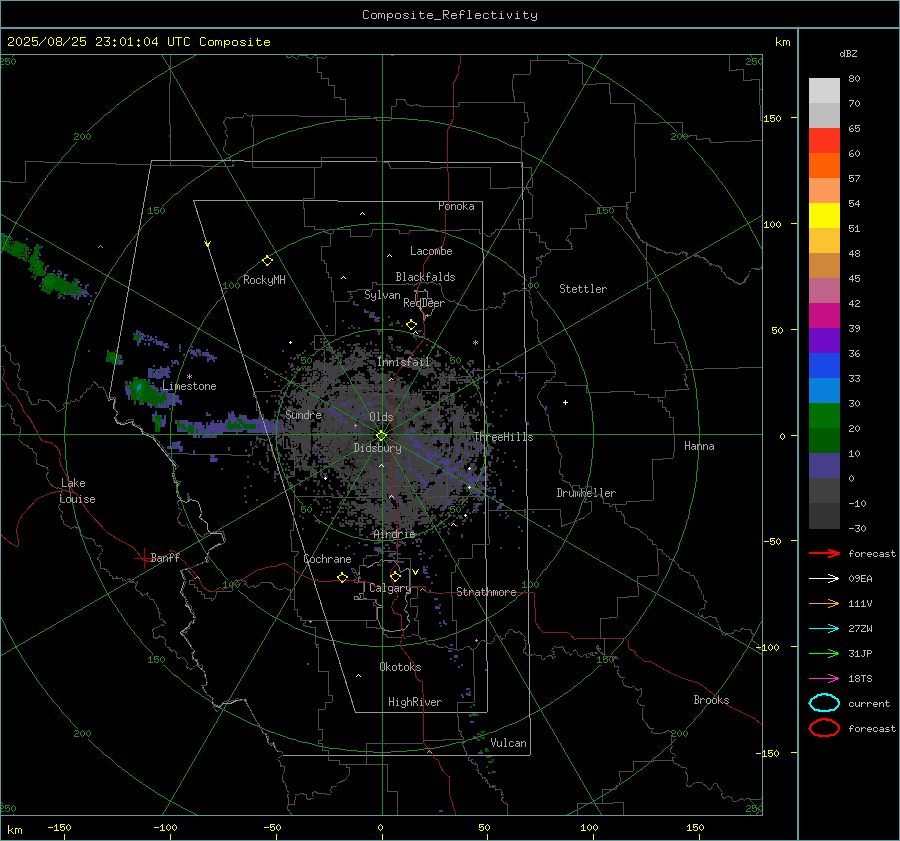Select the orange 60 dBZ color swatch
Viewport: 900px width, 841px height.
pos(824,166)
